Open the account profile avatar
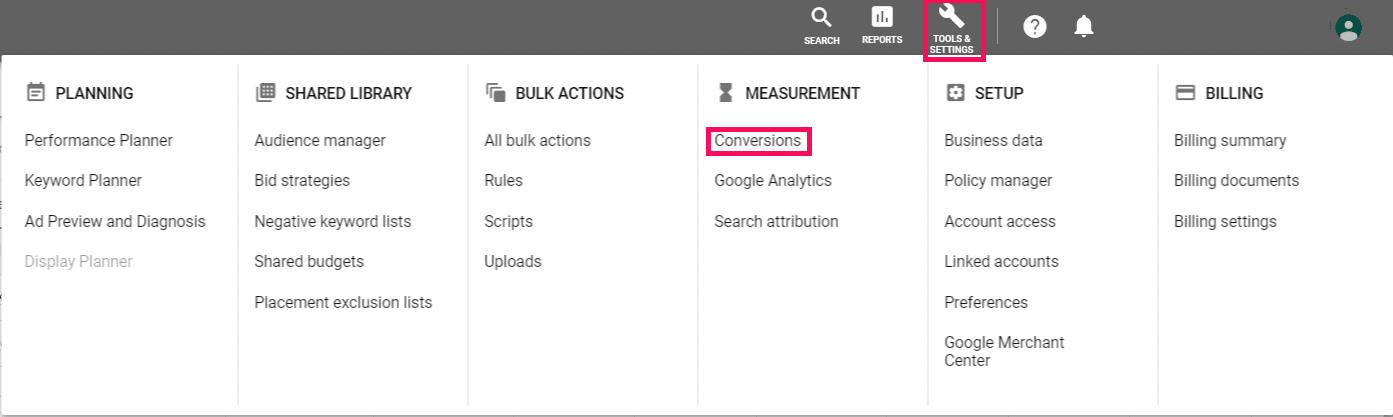Image resolution: width=1393 pixels, height=417 pixels. tap(1348, 27)
